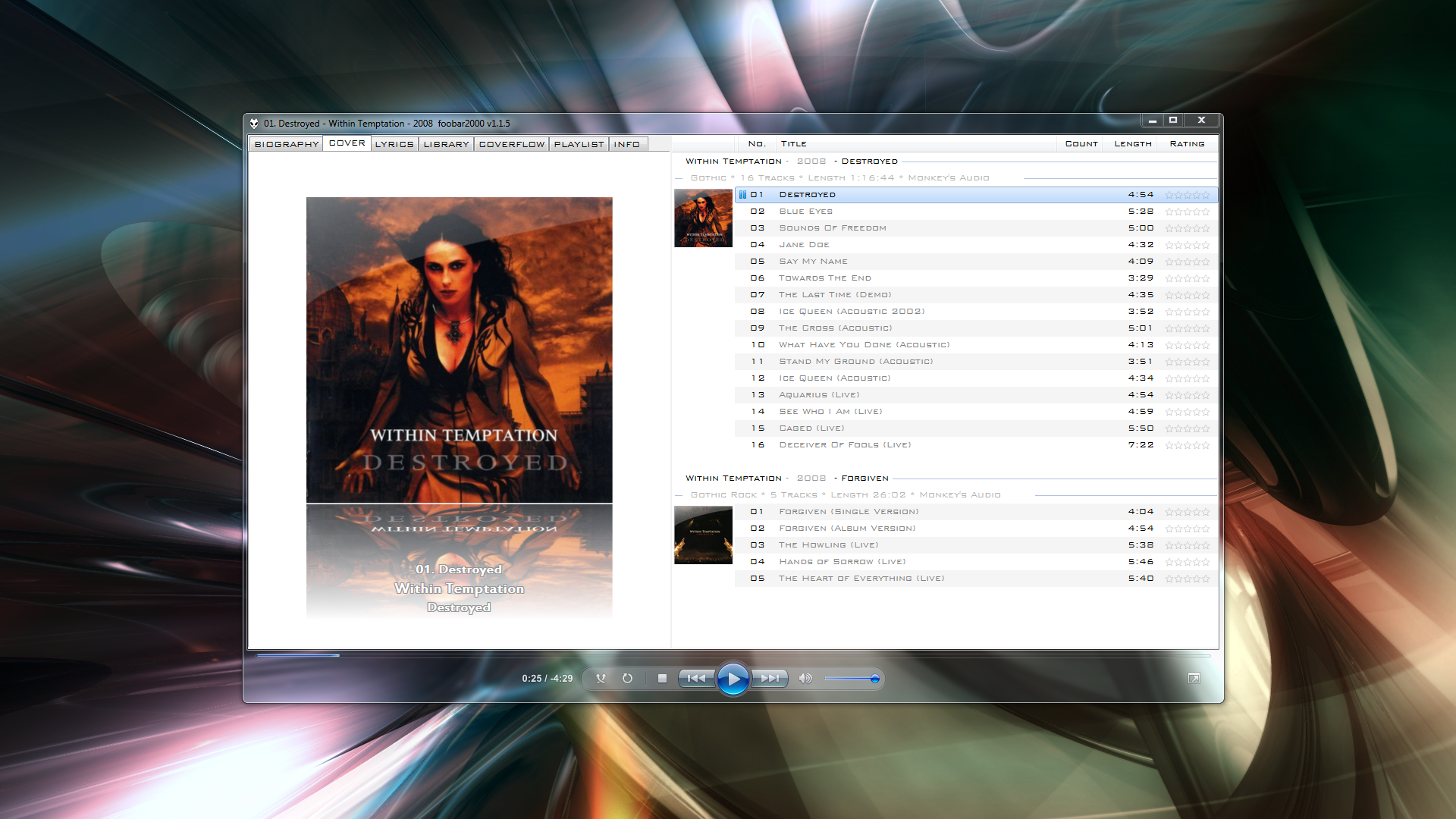1456x819 pixels.
Task: Select track Deceiver Of Fools (Live)
Action: tap(976, 445)
